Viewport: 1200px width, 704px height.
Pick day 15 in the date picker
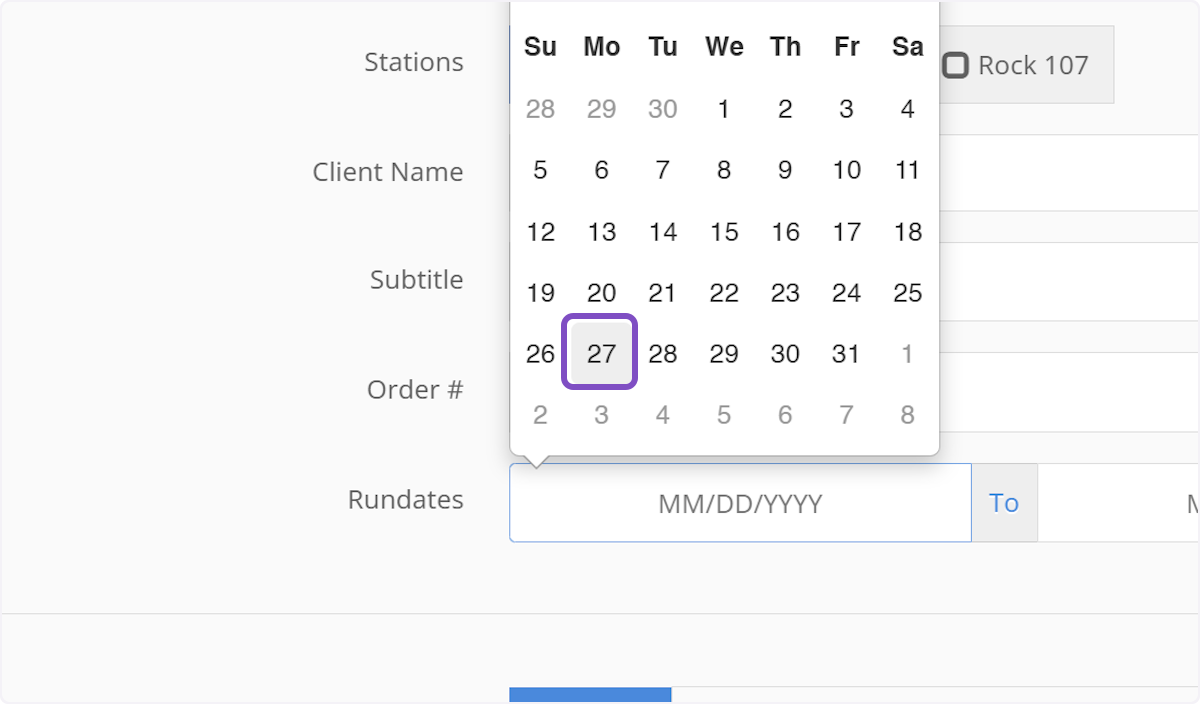click(x=724, y=232)
